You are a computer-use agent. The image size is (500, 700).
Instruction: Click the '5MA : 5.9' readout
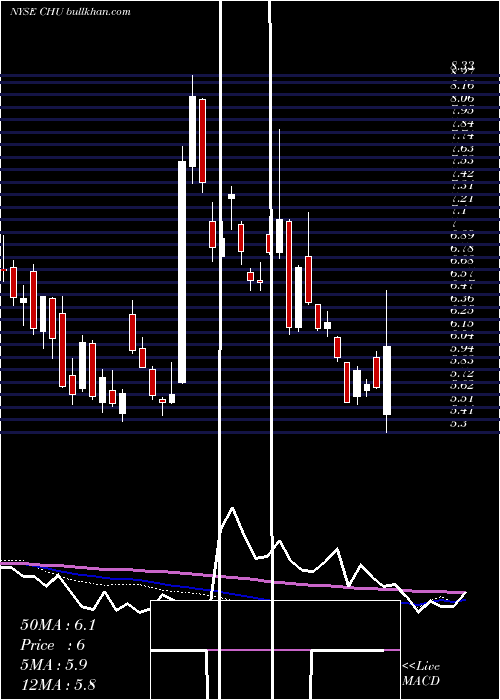[54, 665]
